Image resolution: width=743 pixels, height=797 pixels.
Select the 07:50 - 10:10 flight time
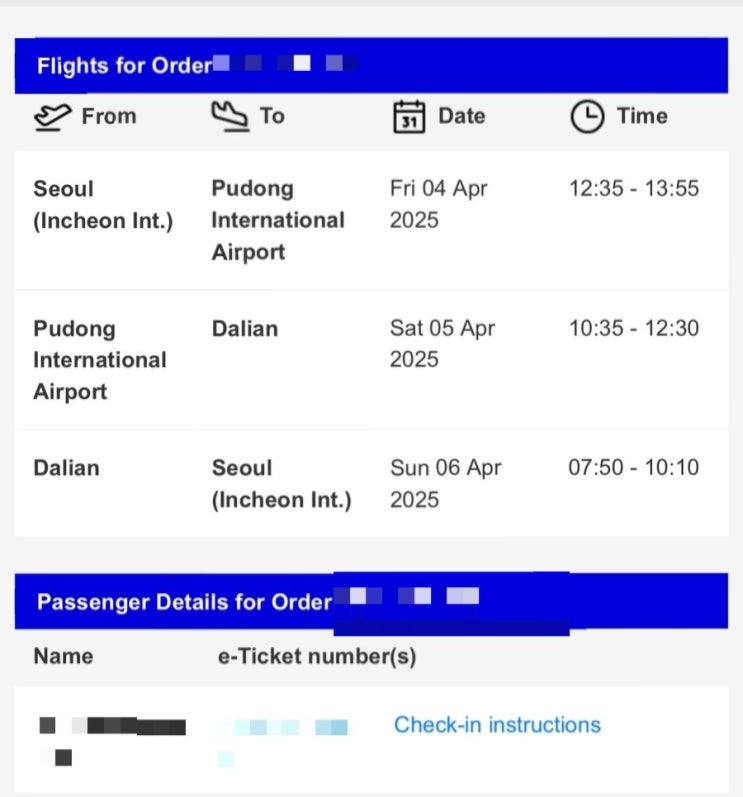click(633, 467)
